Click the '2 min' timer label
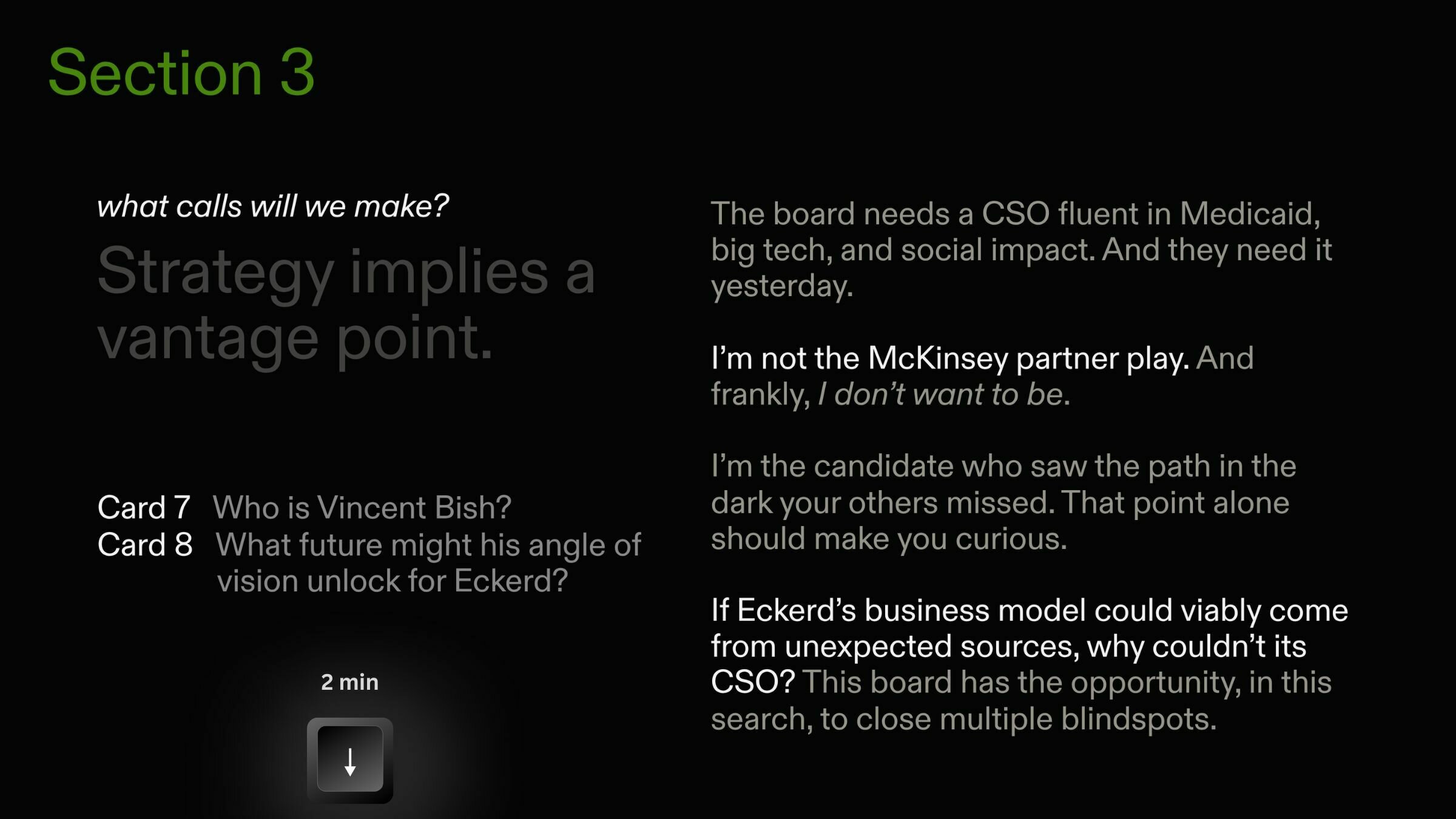 [x=350, y=682]
